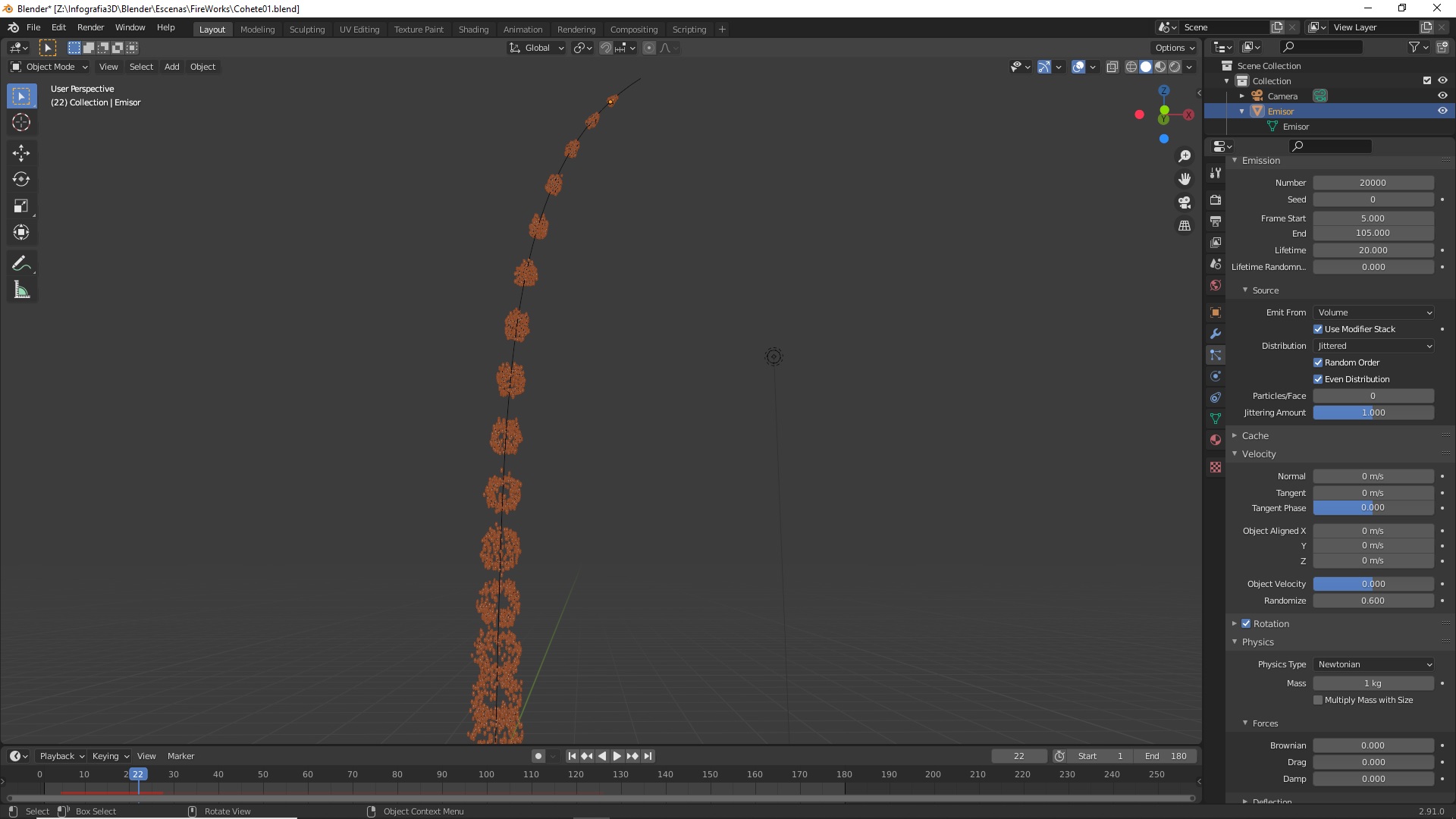Open the Particle properties tab
1456x819 pixels.
tap(1216, 355)
